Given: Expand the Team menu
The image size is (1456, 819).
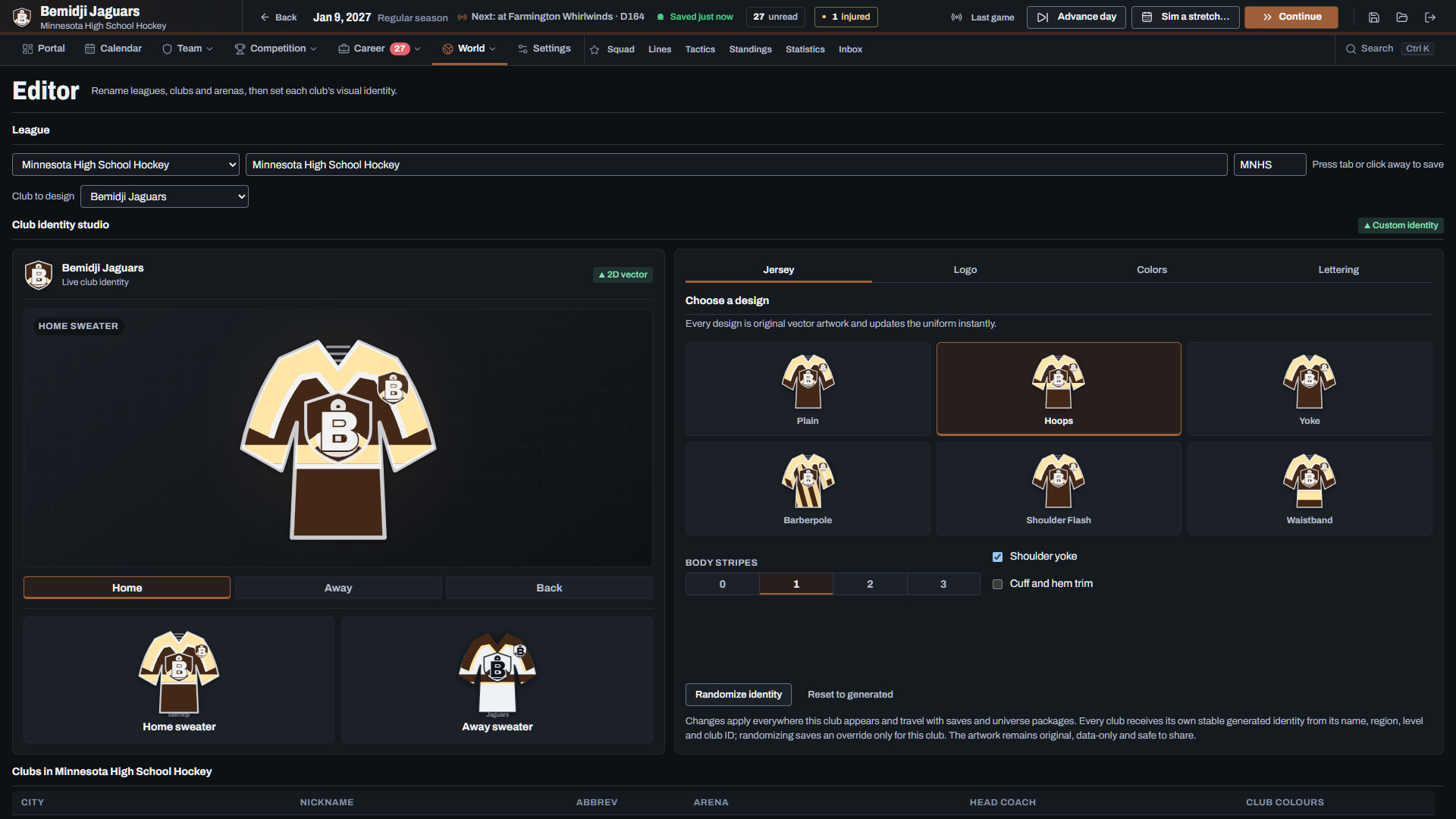Looking at the screenshot, I should [187, 49].
